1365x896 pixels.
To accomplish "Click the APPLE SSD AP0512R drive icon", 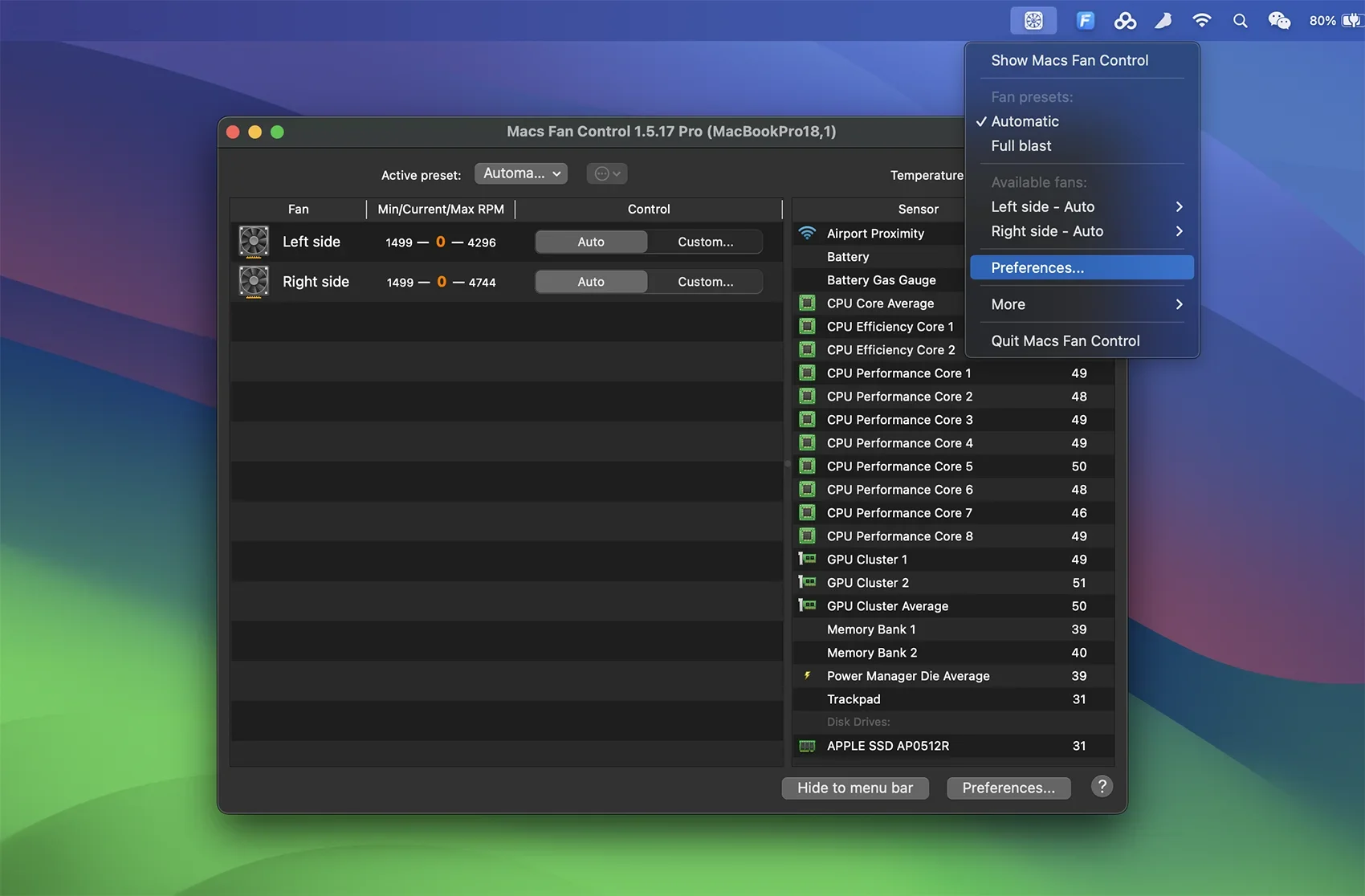I will [807, 746].
